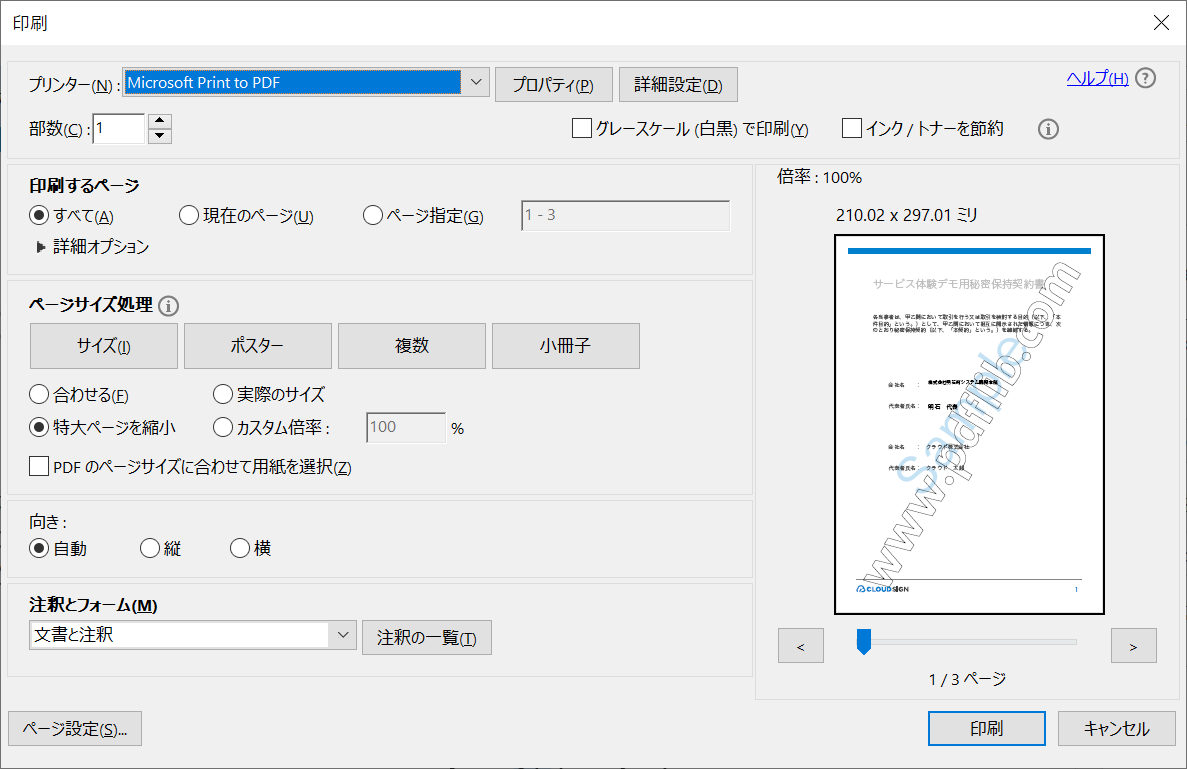Click the document preview thumbnail
1187x769 pixels.
pyautogui.click(x=969, y=424)
